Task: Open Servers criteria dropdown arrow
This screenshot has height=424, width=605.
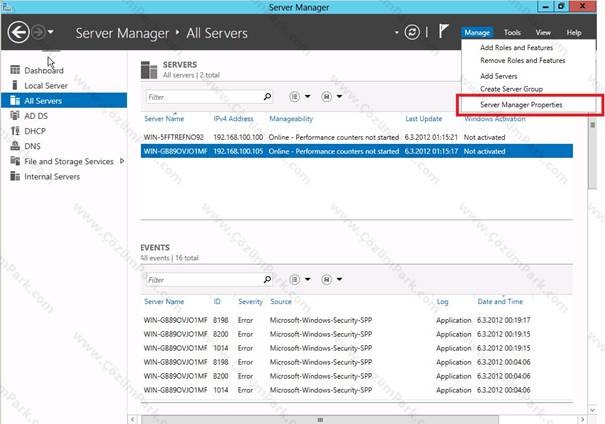Action: pos(308,96)
